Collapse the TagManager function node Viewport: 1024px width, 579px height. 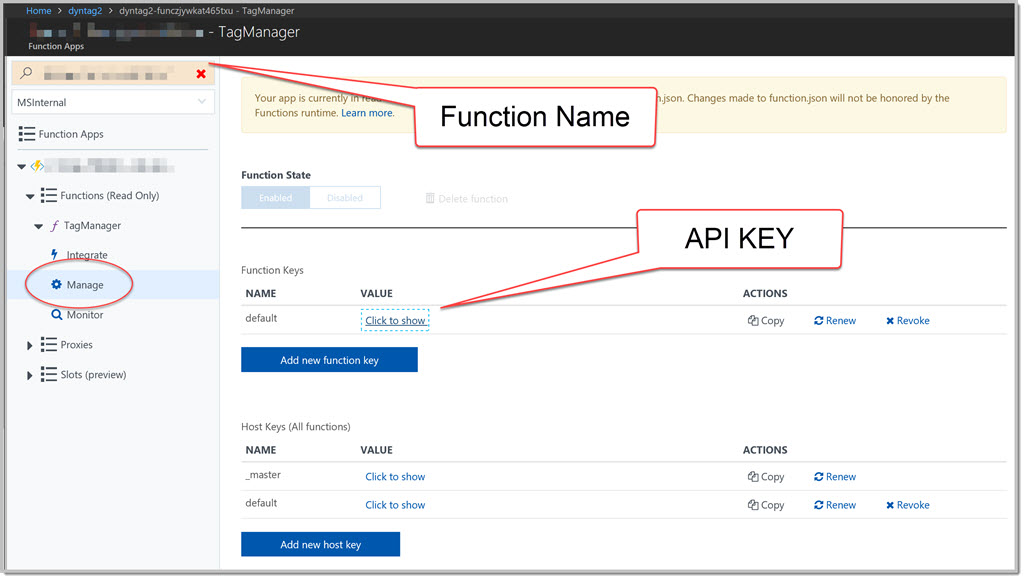[39, 226]
